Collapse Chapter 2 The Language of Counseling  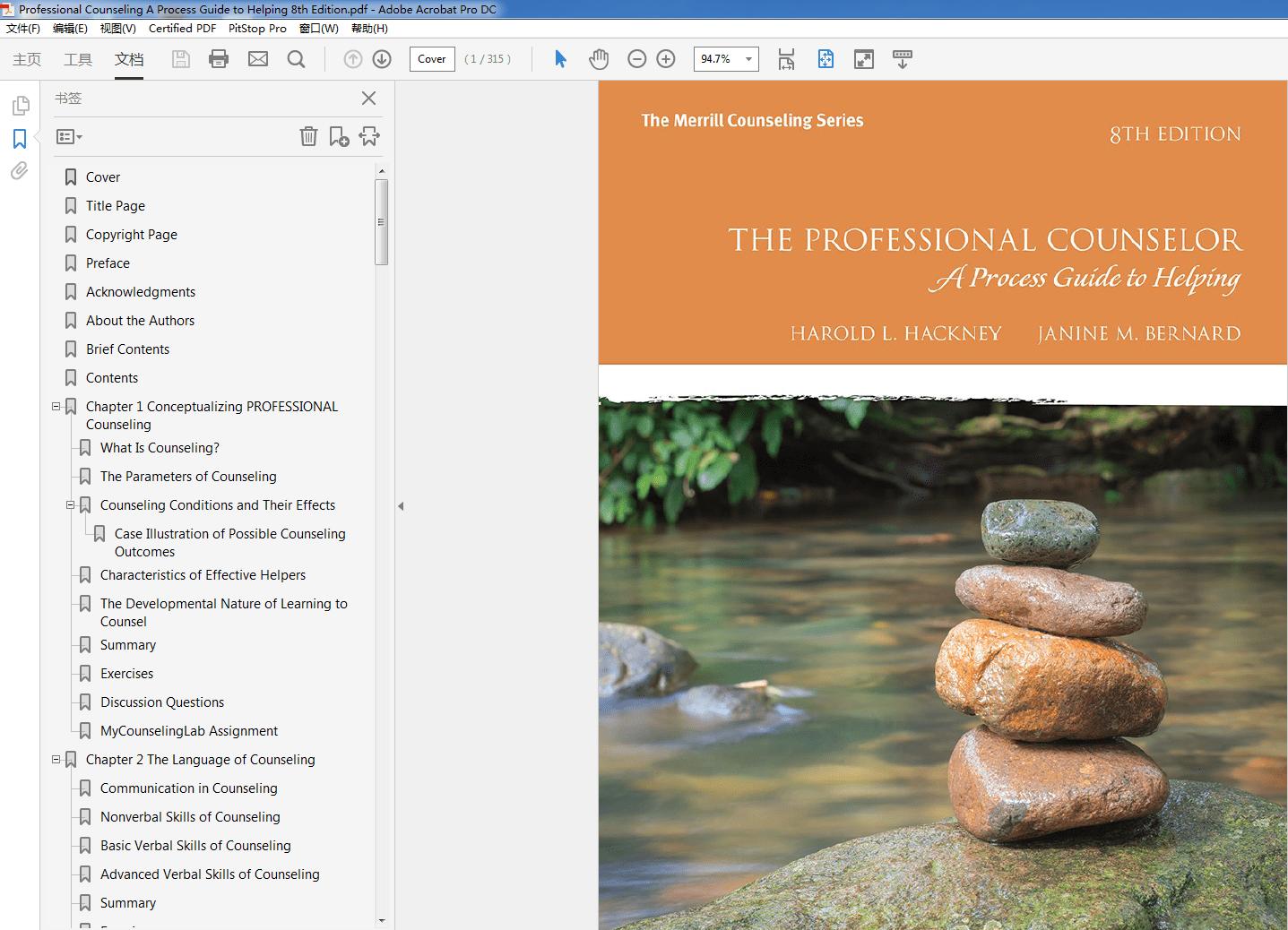tap(56, 760)
